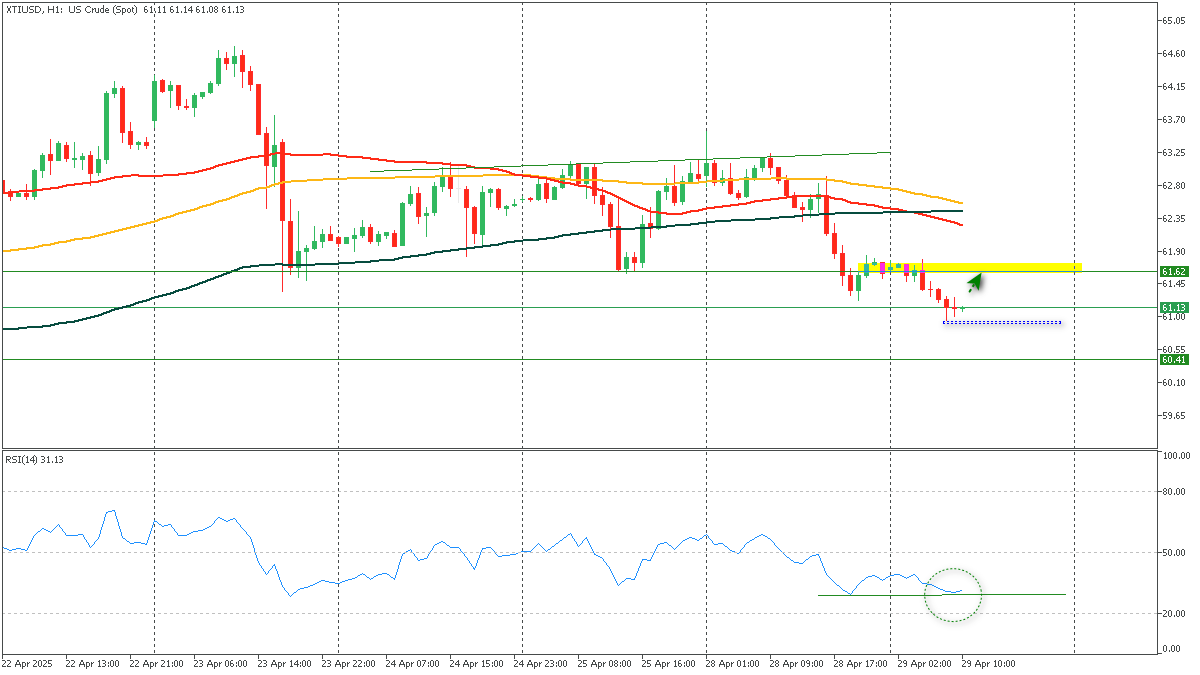1200x675 pixels.
Task: Select the green horizontal line in RSI panel
Action: 1020,594
